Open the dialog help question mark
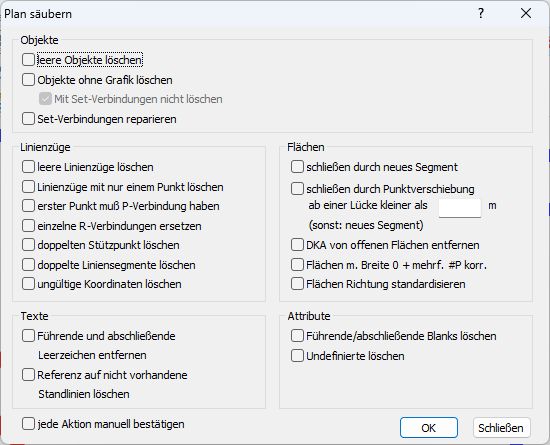Screen dimensions: 550x445 pos(481,14)
